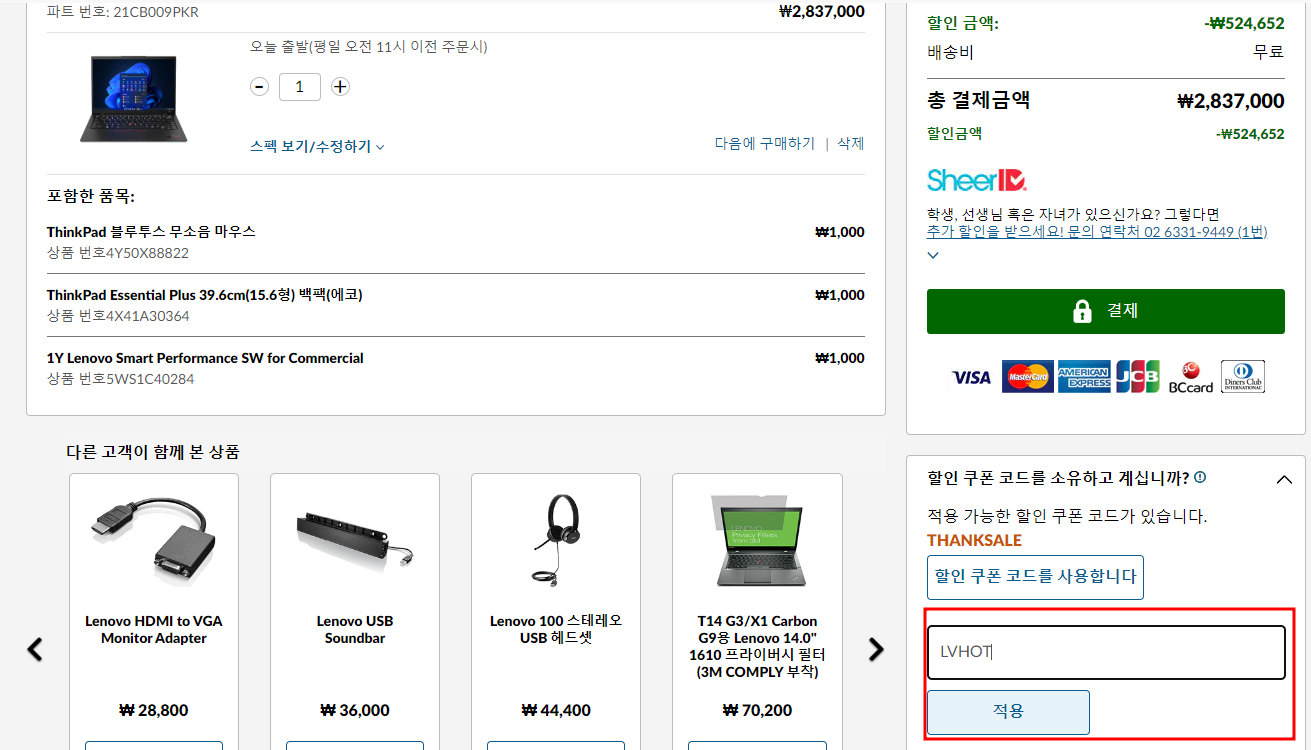
Task: Click the 할인 쿠폰 코드를 사용합니다 button
Action: tap(1035, 577)
